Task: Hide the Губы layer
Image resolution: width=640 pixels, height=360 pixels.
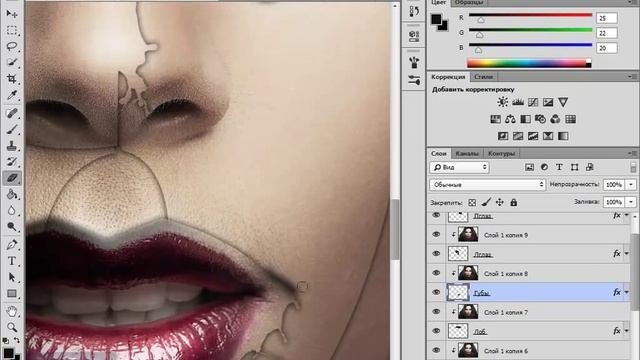Action: (x=436, y=292)
